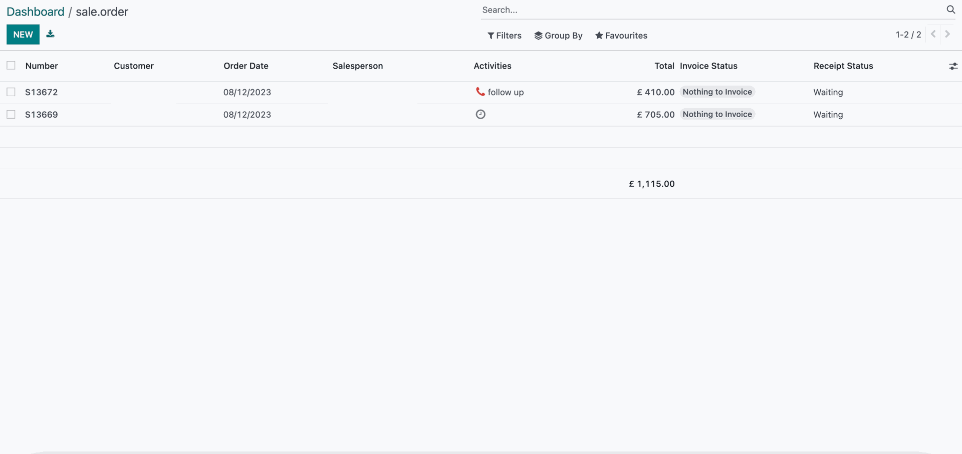Click the £ 1,115.00 sum total
The image size is (962, 454).
(x=652, y=183)
